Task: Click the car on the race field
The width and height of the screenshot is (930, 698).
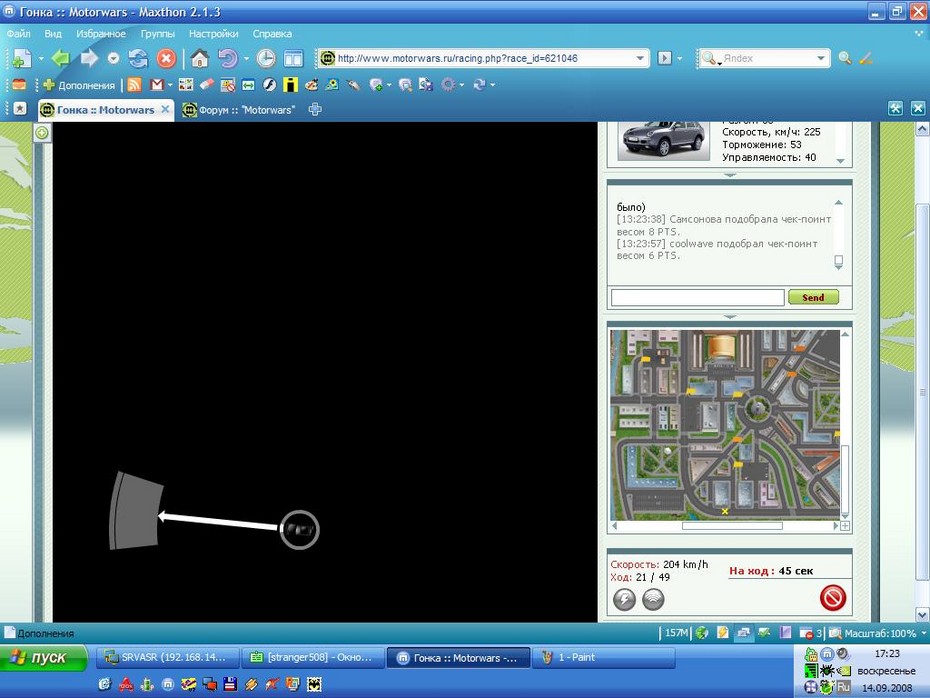Action: click(299, 530)
